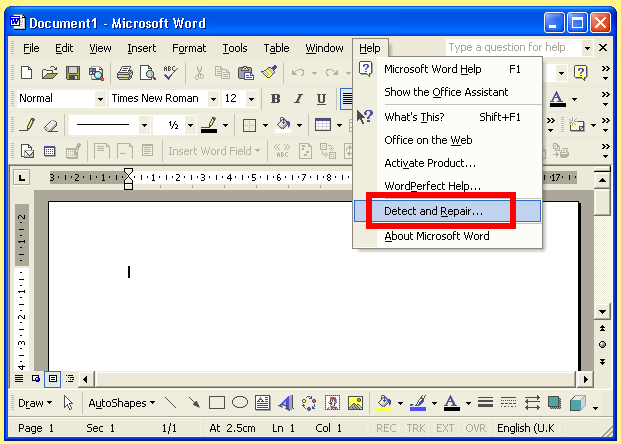Viewport: 621px width, 444px height.
Task: Toggle OVR overtype mode in status bar
Action: click(x=475, y=428)
